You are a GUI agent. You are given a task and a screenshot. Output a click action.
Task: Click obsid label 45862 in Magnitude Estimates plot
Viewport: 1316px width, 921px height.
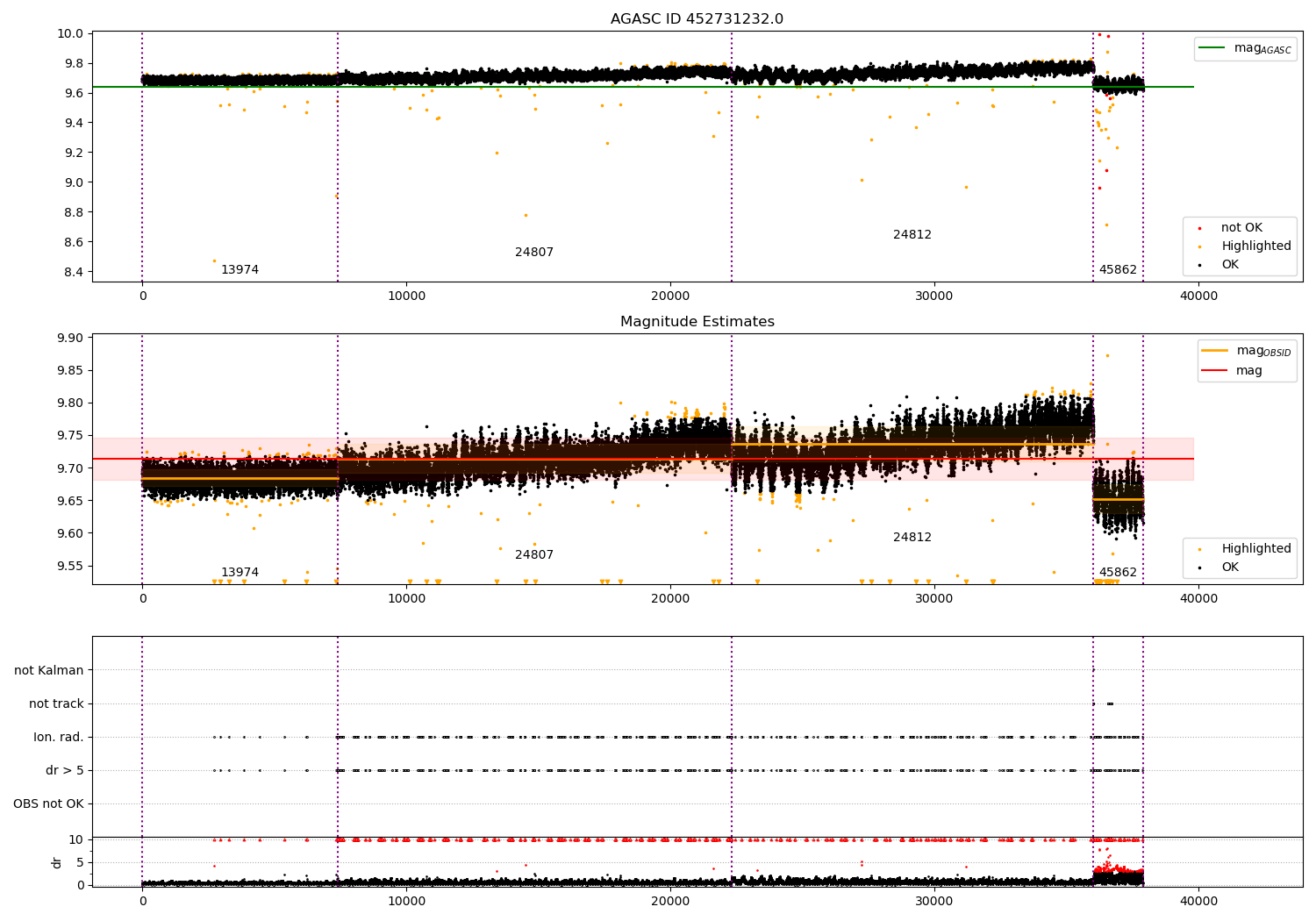pos(1118,572)
